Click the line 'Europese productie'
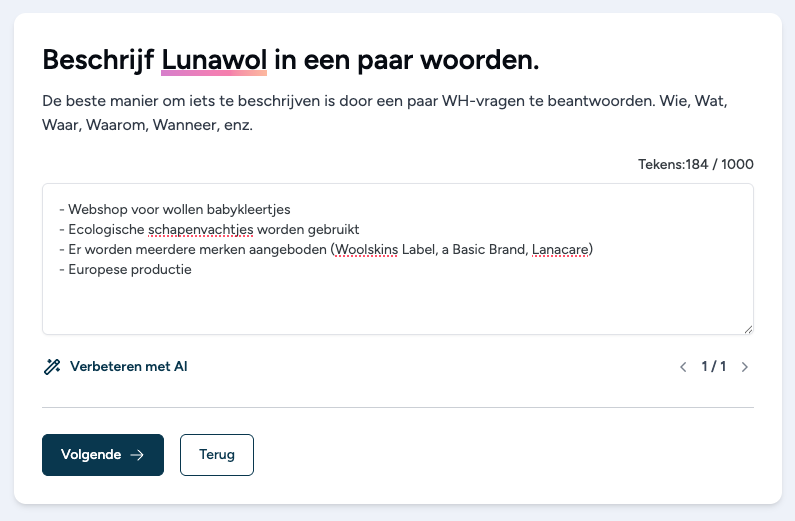 [x=125, y=269]
